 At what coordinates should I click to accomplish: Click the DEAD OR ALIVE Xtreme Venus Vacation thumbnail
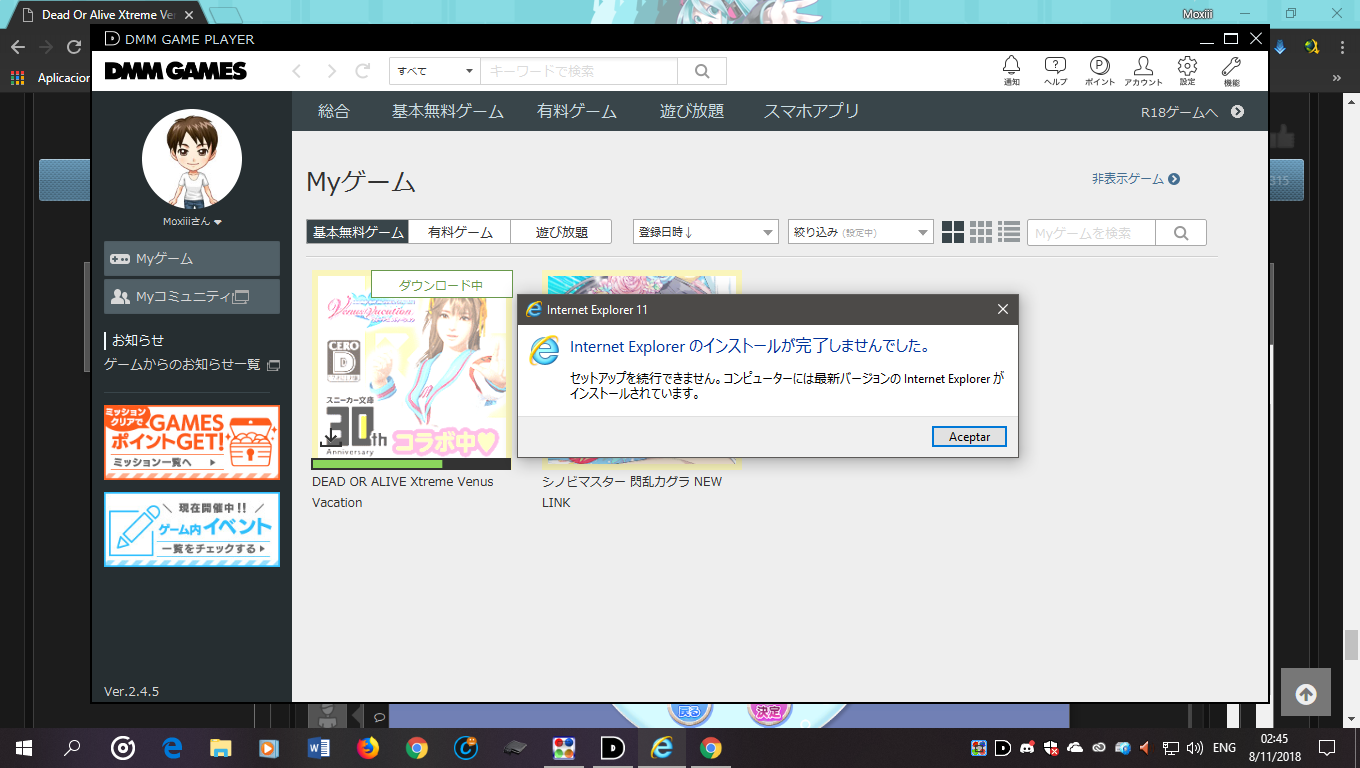coord(411,364)
